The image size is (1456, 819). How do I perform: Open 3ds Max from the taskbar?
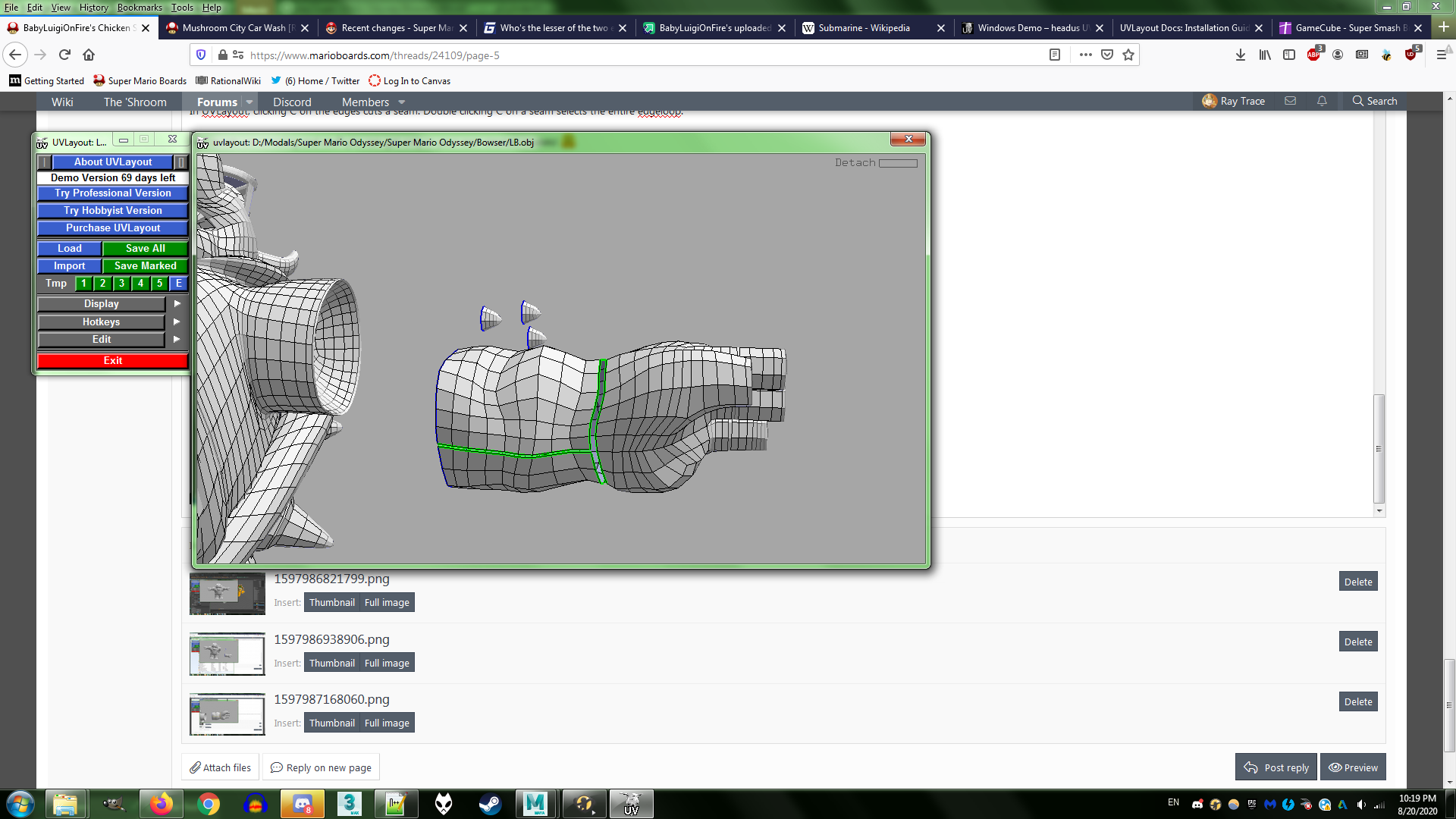(349, 804)
